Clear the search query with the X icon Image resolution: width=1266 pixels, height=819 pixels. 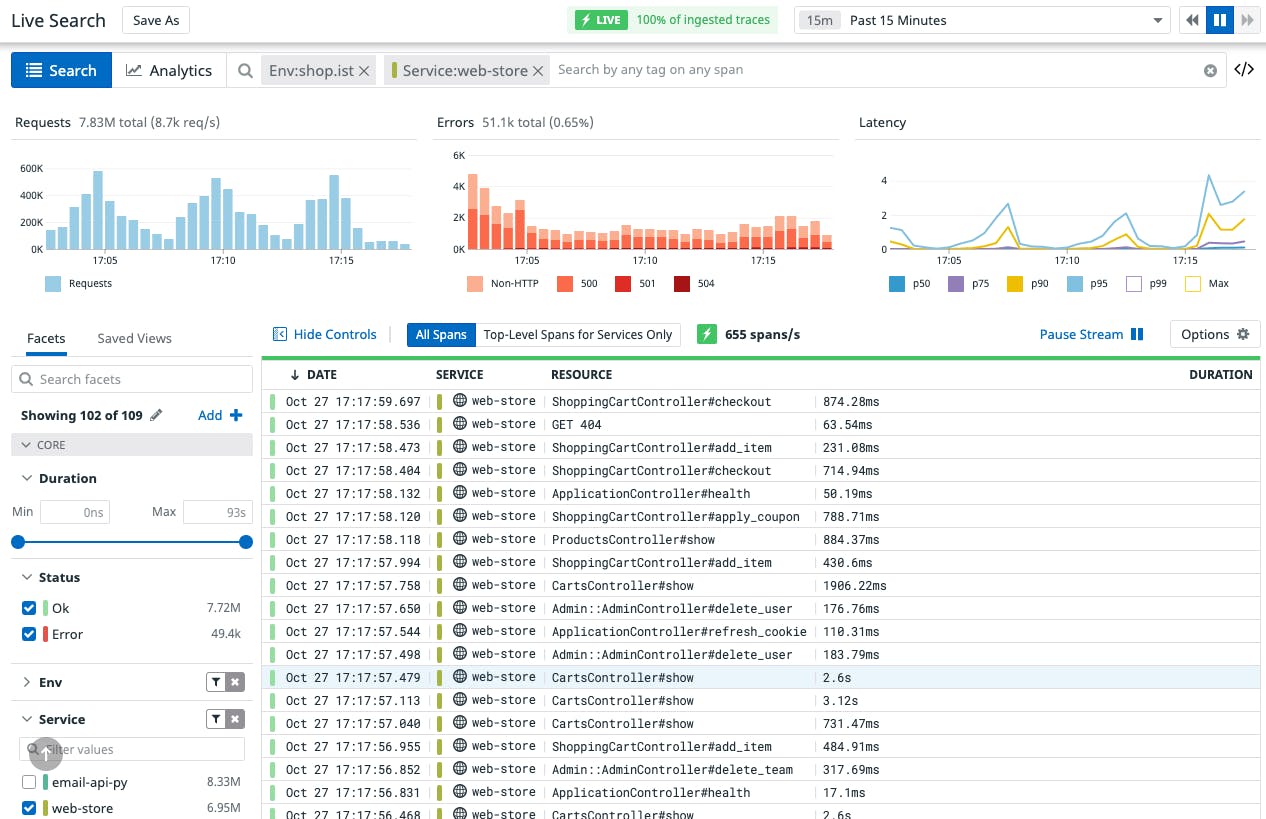(1210, 71)
